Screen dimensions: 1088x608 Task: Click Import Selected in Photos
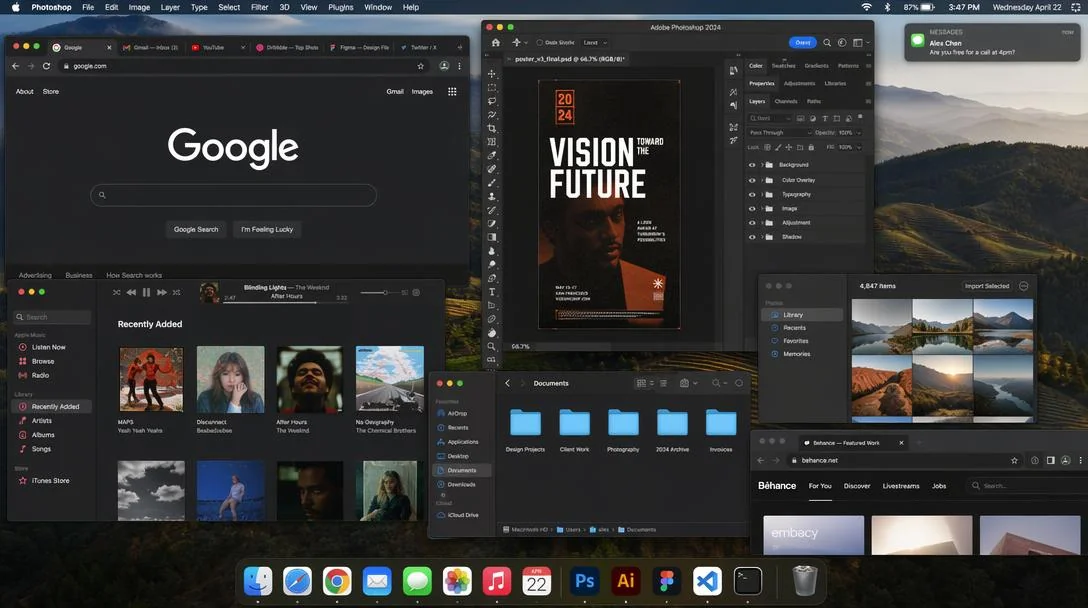[987, 286]
